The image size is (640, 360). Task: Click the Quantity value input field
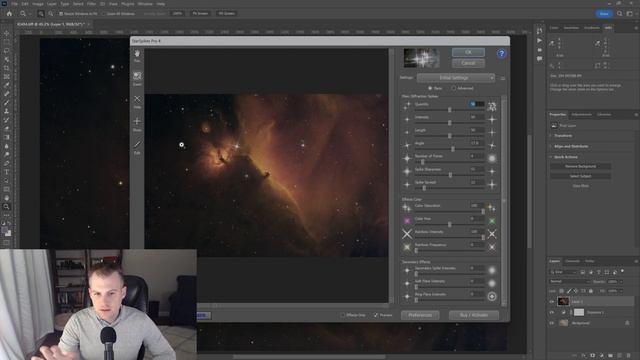tap(476, 104)
